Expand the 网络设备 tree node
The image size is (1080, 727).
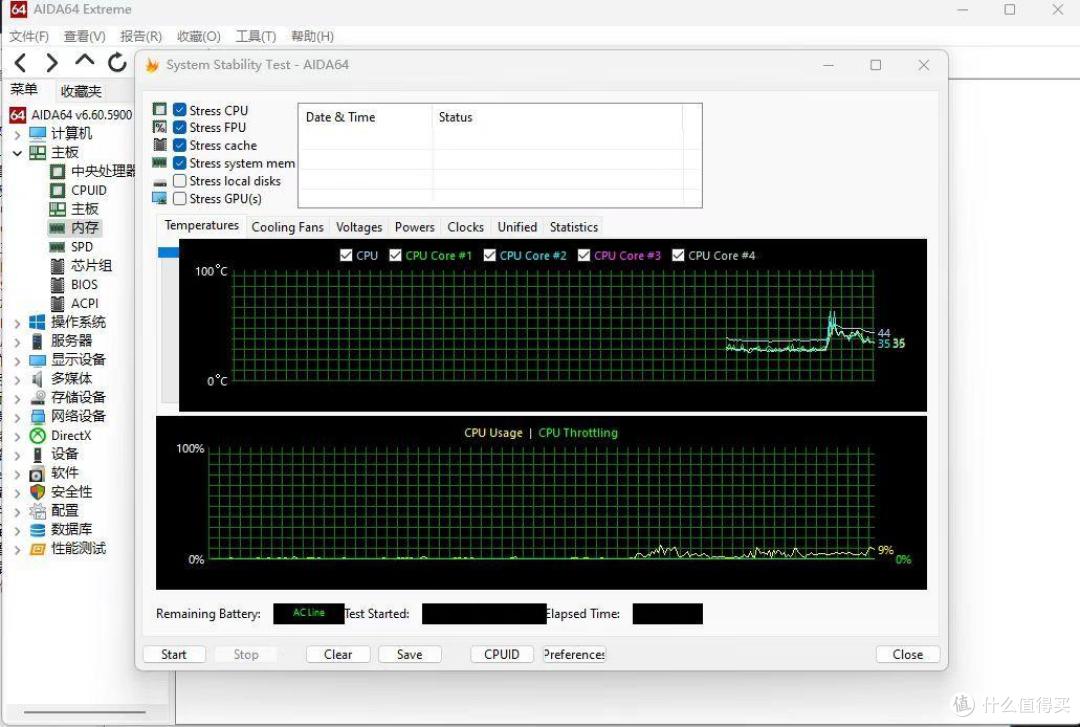tap(17, 417)
